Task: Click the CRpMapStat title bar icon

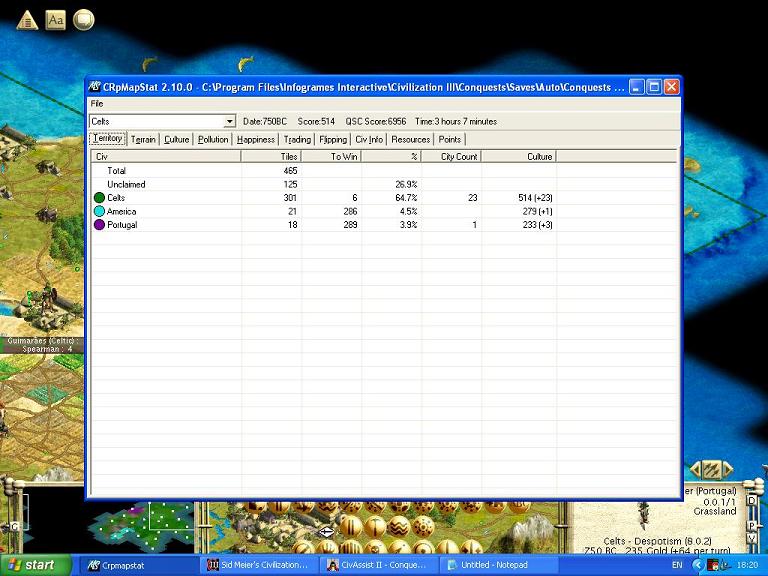Action: [94, 87]
